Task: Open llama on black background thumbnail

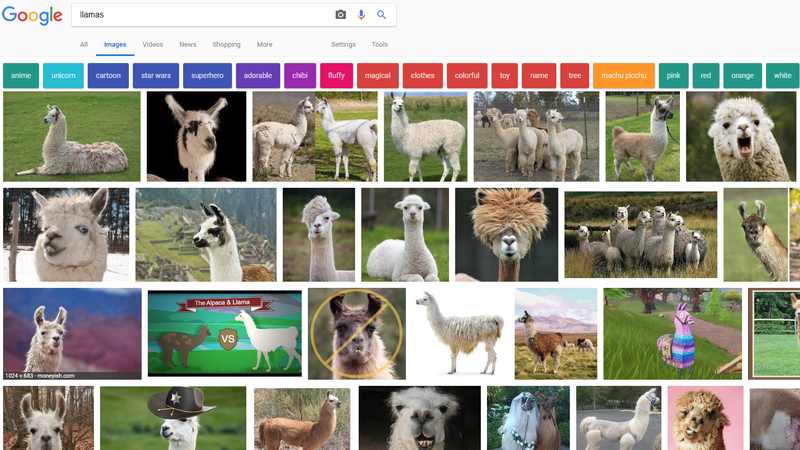Action: [196, 136]
